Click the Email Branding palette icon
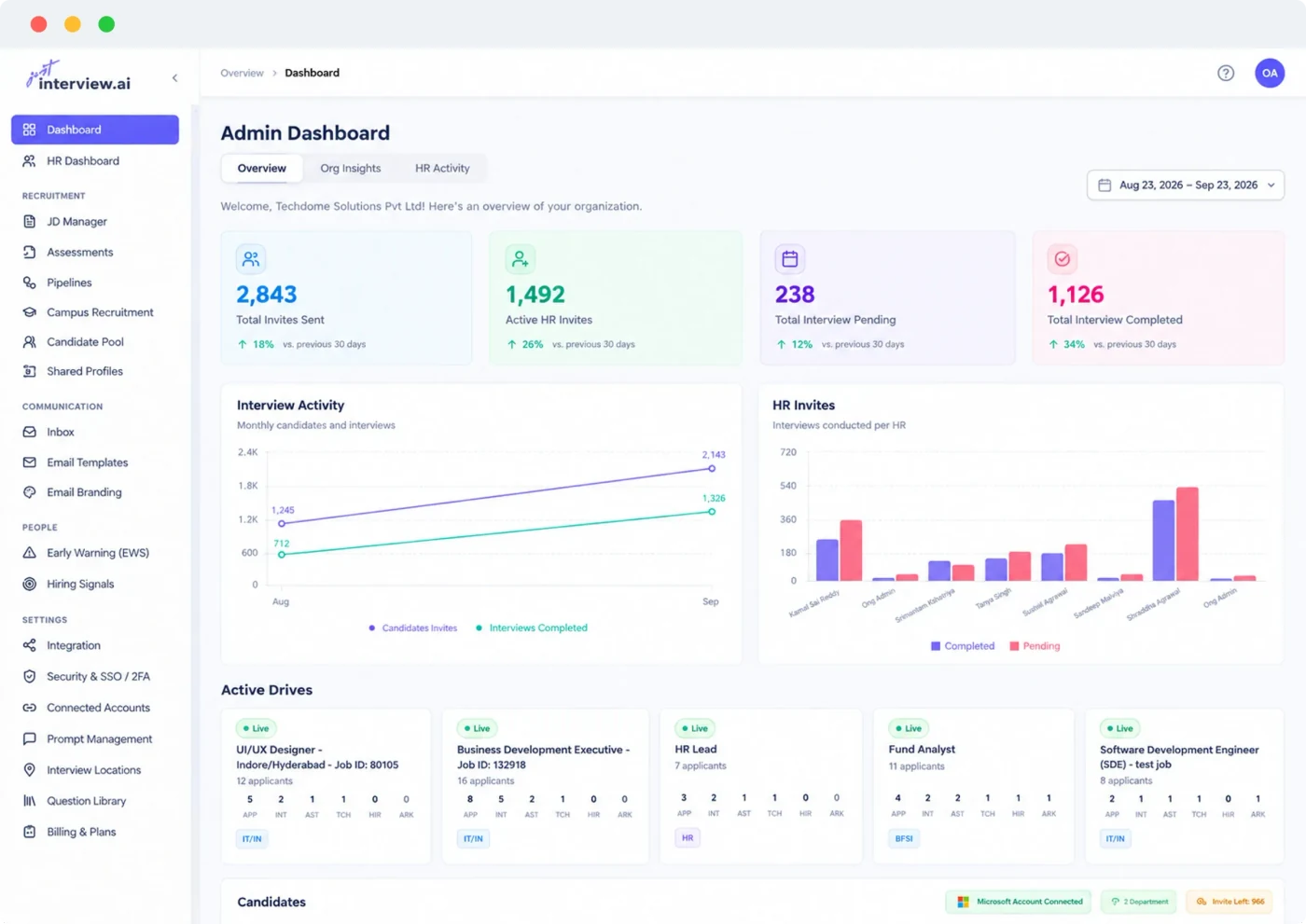This screenshot has width=1306, height=924. coord(30,492)
